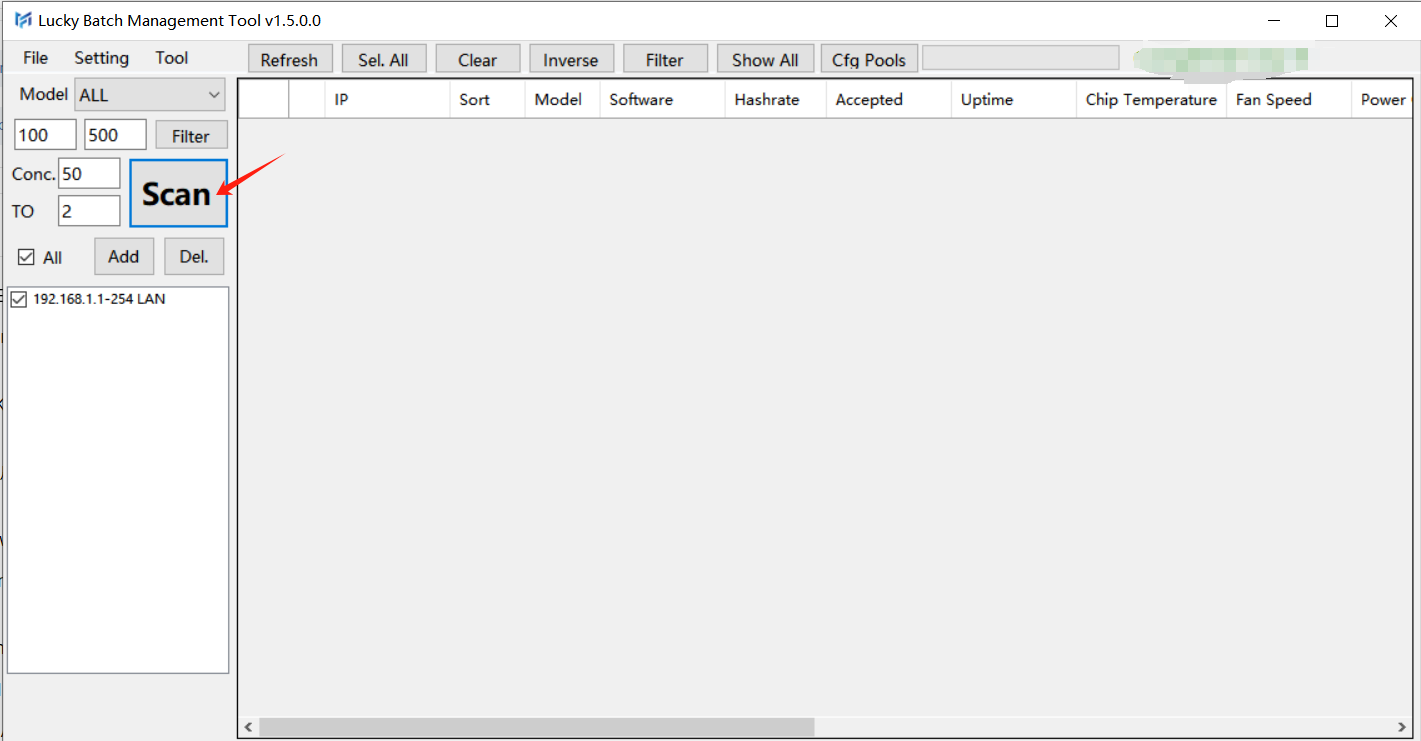Screen dimensions: 1421x741
Task: Click the Add IP range button
Action: [x=124, y=257]
